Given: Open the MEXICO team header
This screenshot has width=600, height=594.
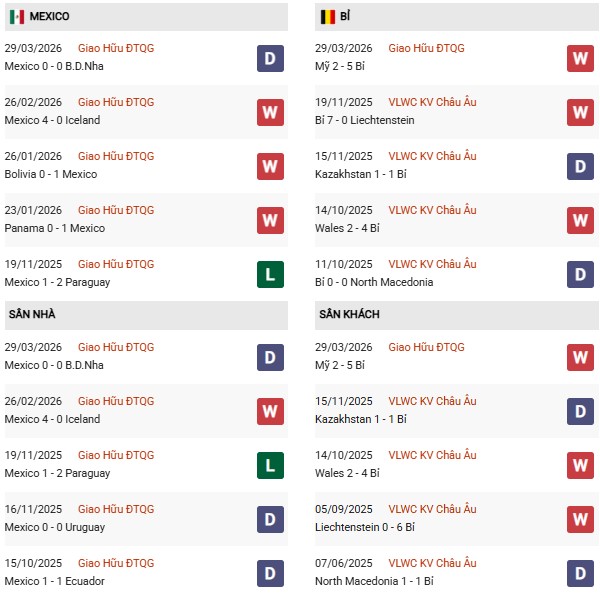Looking at the screenshot, I should 49,17.
